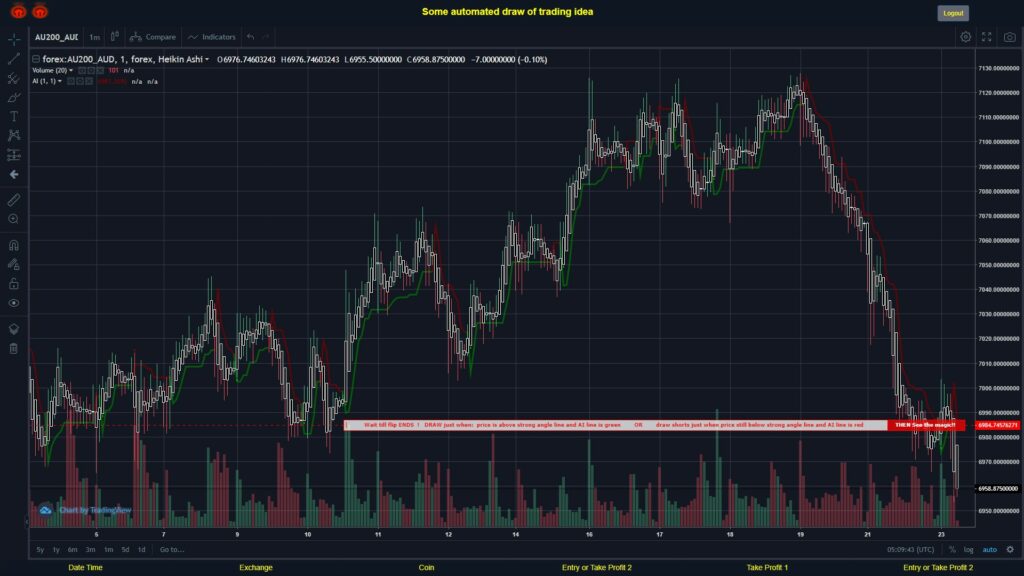Open the Go to date dialog
Viewport: 1024px width, 576px height.
(x=172, y=549)
